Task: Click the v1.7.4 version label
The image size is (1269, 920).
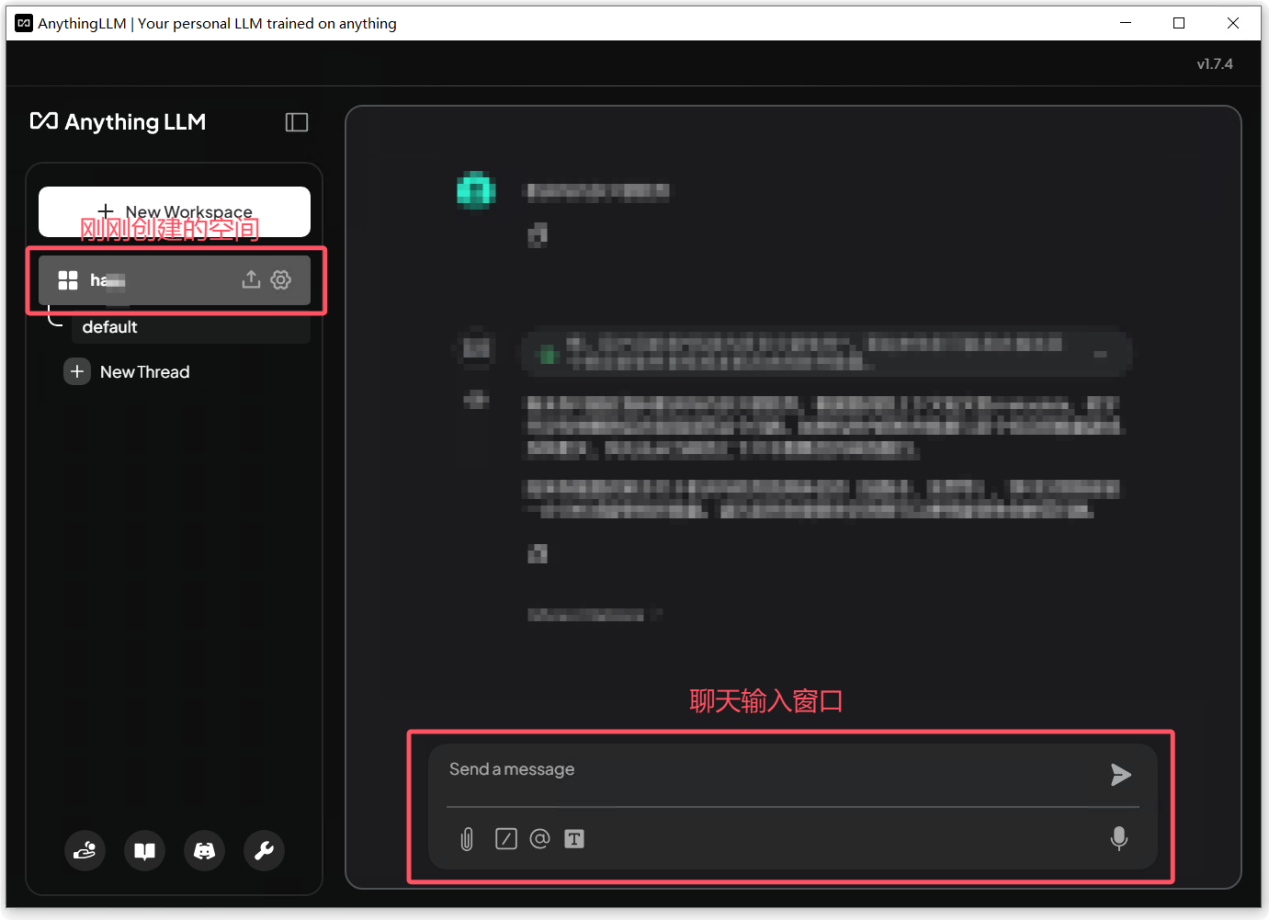Action: click(1215, 64)
